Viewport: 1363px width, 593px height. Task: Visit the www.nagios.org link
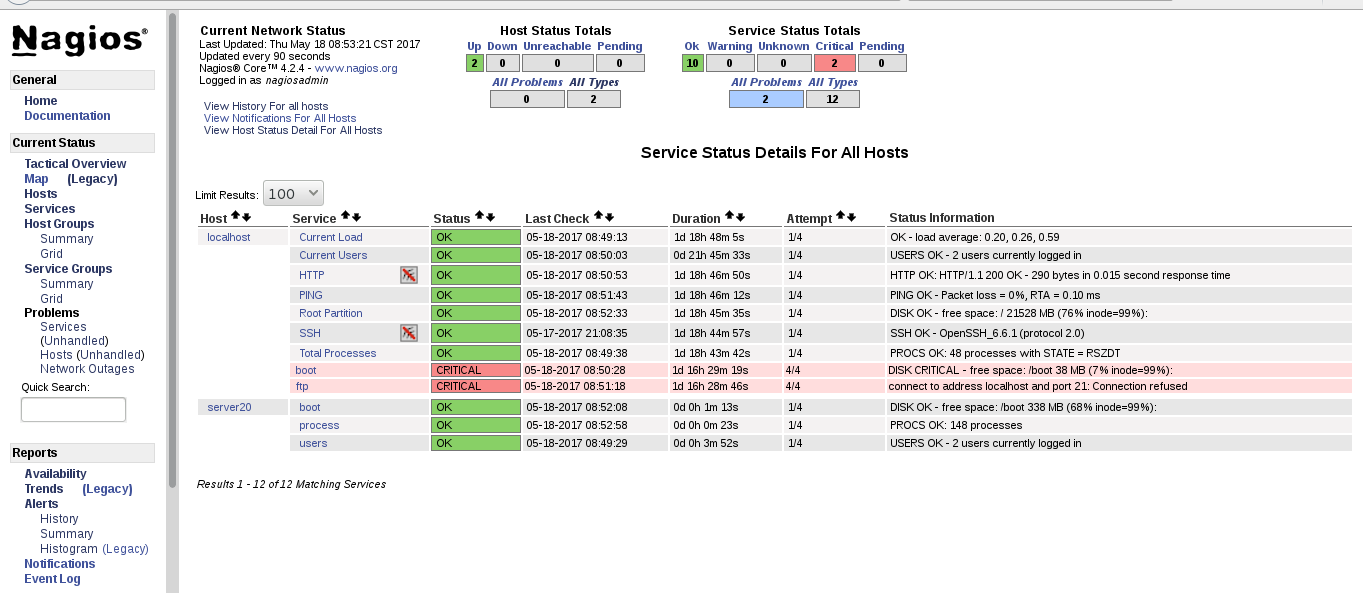coord(356,69)
